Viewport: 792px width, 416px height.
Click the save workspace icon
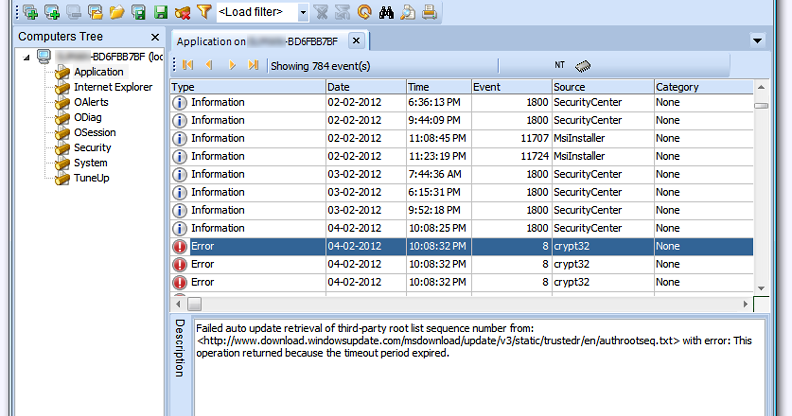click(x=138, y=12)
